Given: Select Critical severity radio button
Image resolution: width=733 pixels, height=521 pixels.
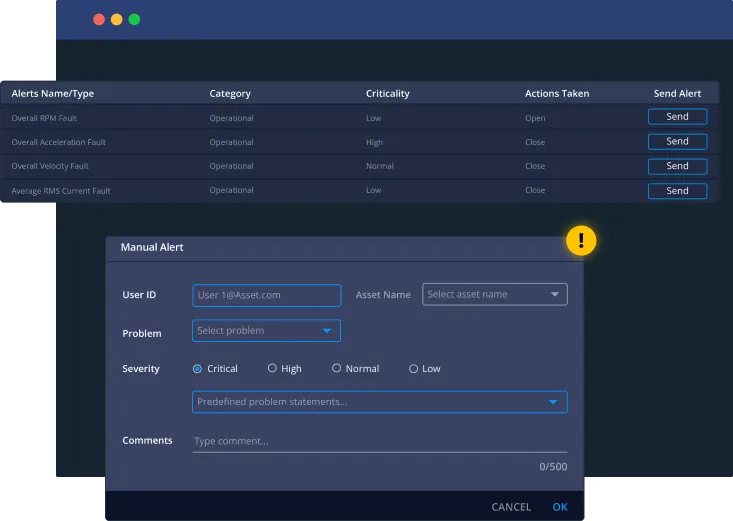Looking at the screenshot, I should pos(197,369).
